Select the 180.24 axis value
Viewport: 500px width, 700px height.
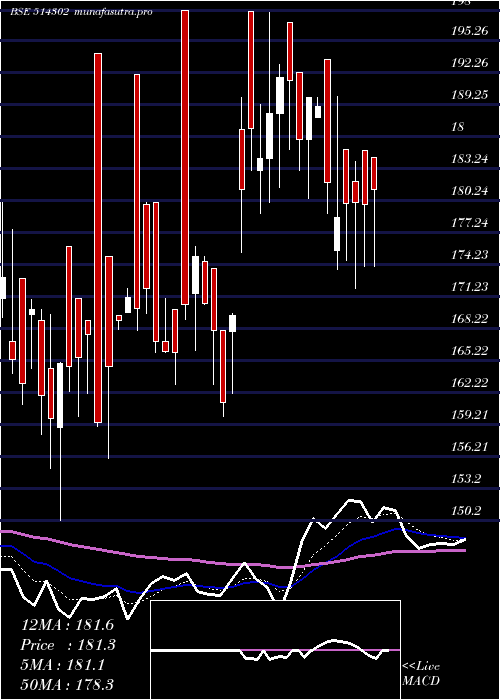click(x=469, y=191)
